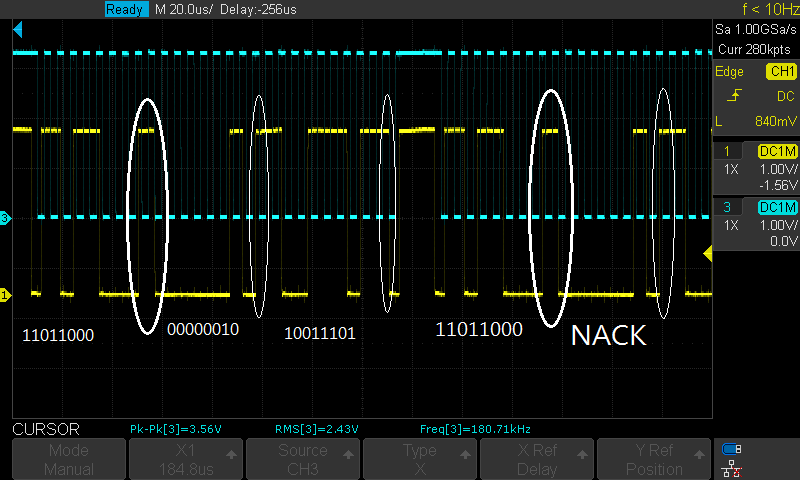This screenshot has width=800, height=480.
Task: Click the USB storage status icon
Action: coord(732,449)
